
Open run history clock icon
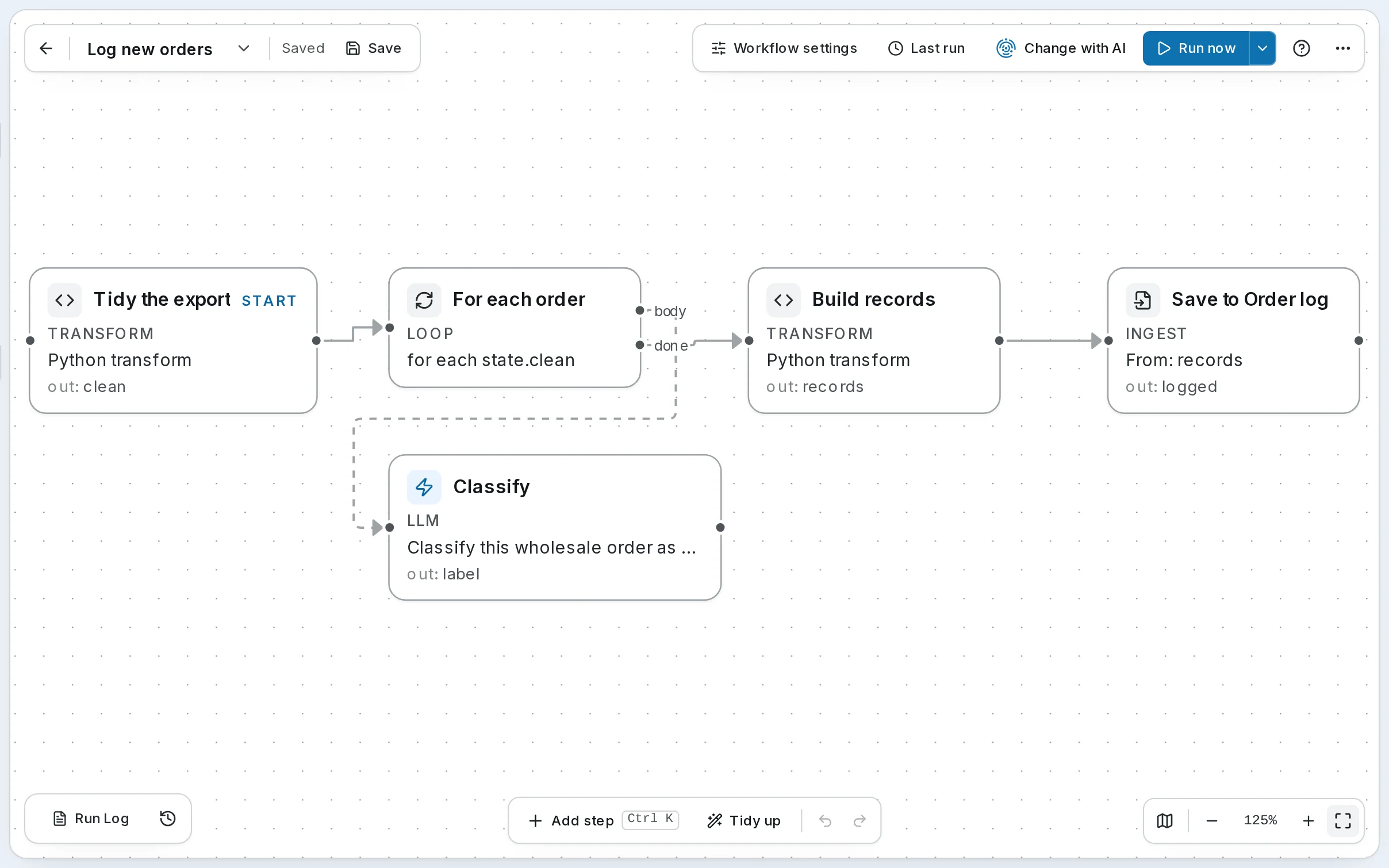167,819
